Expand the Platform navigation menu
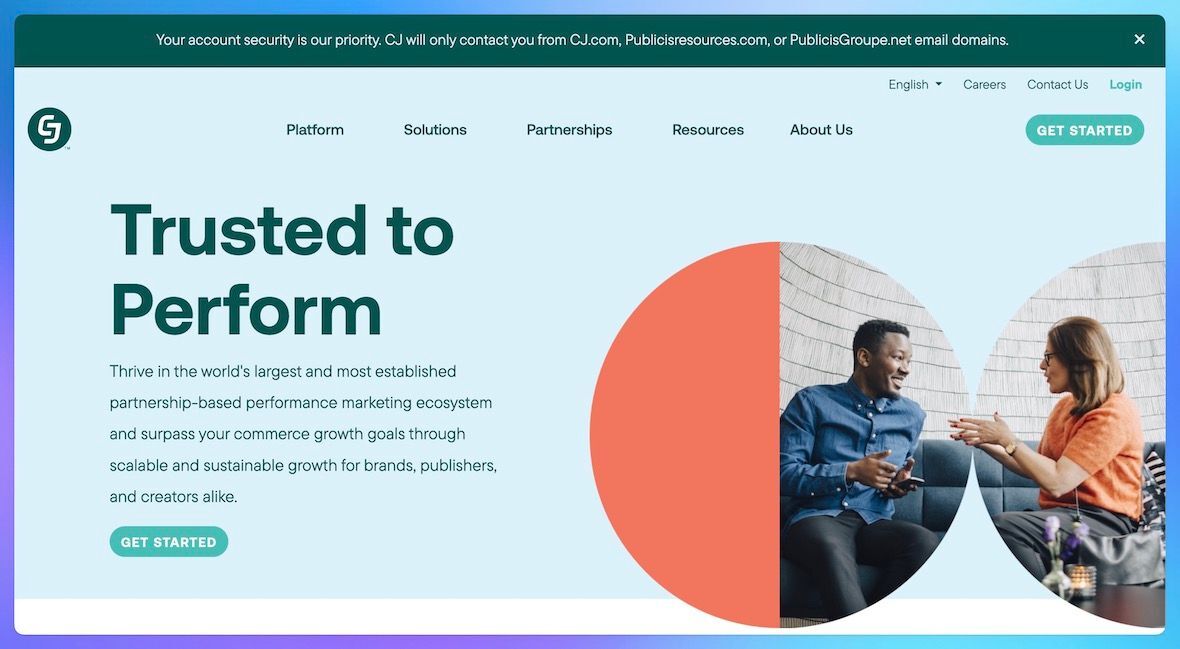1180x649 pixels. 314,129
